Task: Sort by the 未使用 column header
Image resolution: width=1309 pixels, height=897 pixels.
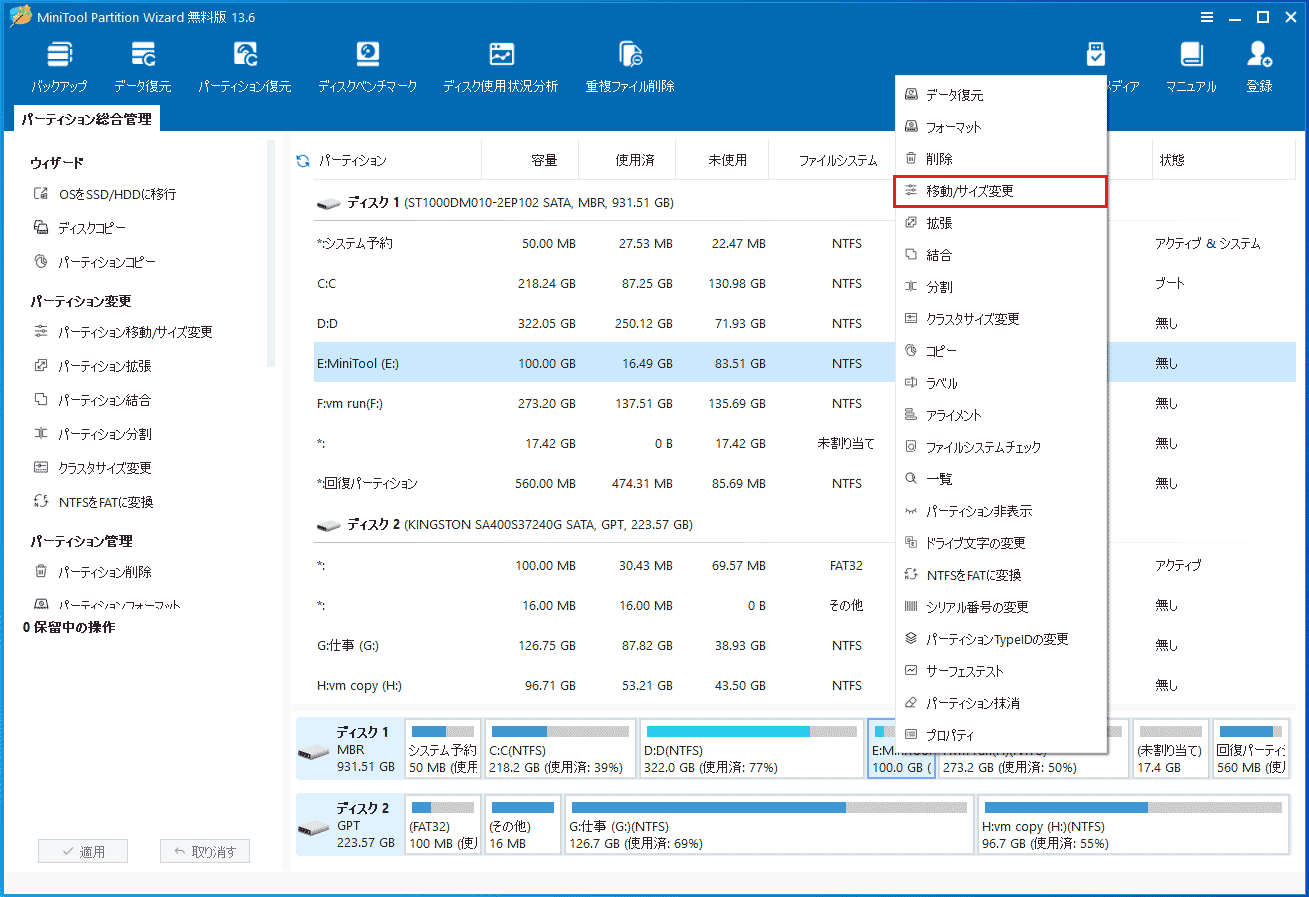Action: pos(726,160)
